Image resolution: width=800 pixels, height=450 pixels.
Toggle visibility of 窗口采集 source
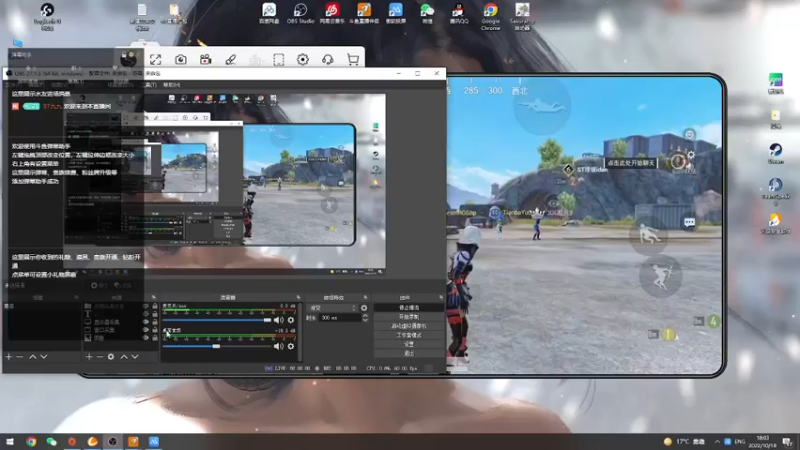coord(146,330)
